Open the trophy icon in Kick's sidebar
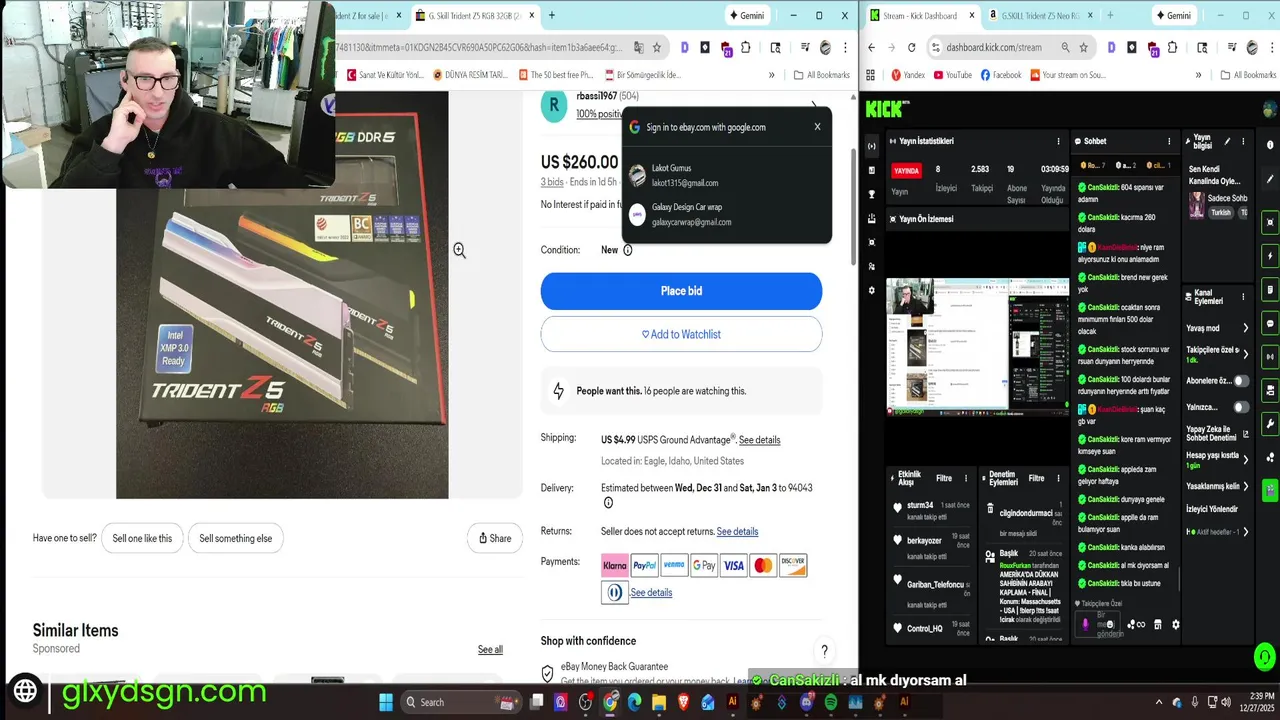Screen dimensions: 1280x720 point(871,194)
